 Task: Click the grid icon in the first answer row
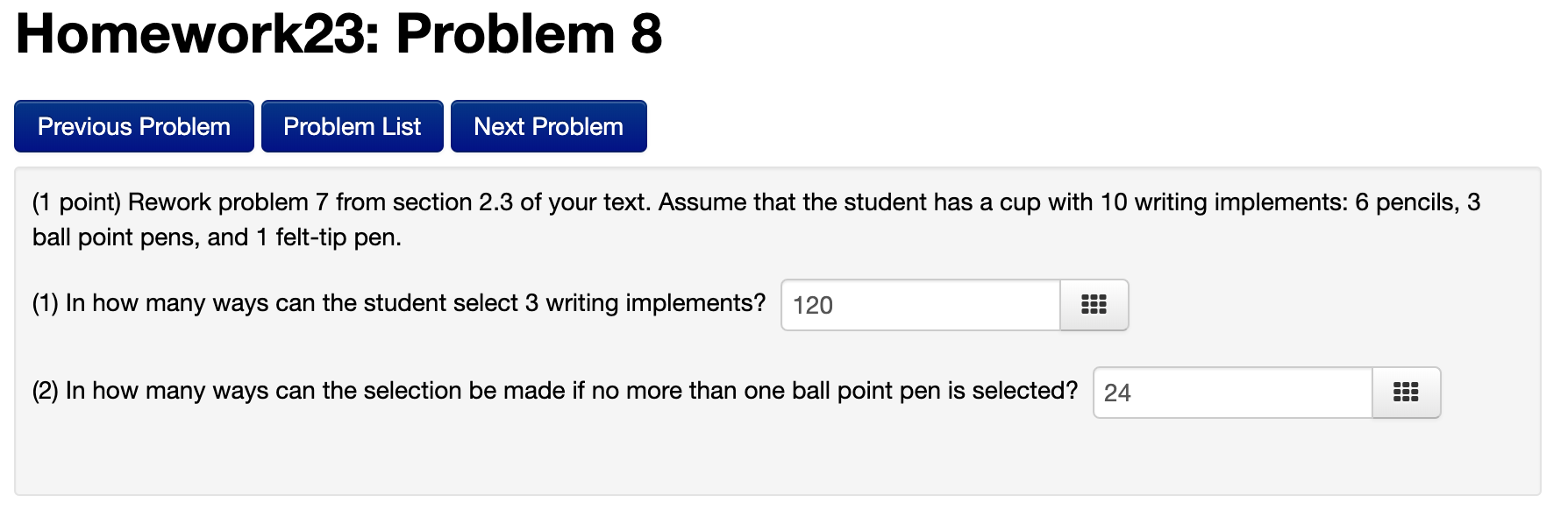click(1093, 306)
